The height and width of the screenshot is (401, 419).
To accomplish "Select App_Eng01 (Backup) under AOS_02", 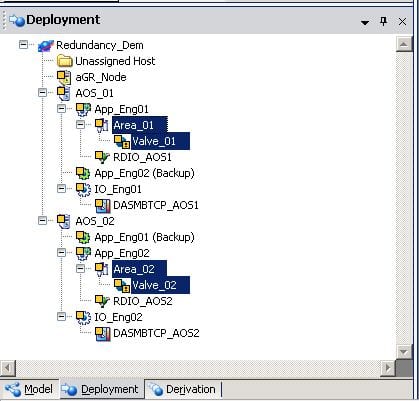I will pyautogui.click(x=144, y=237).
